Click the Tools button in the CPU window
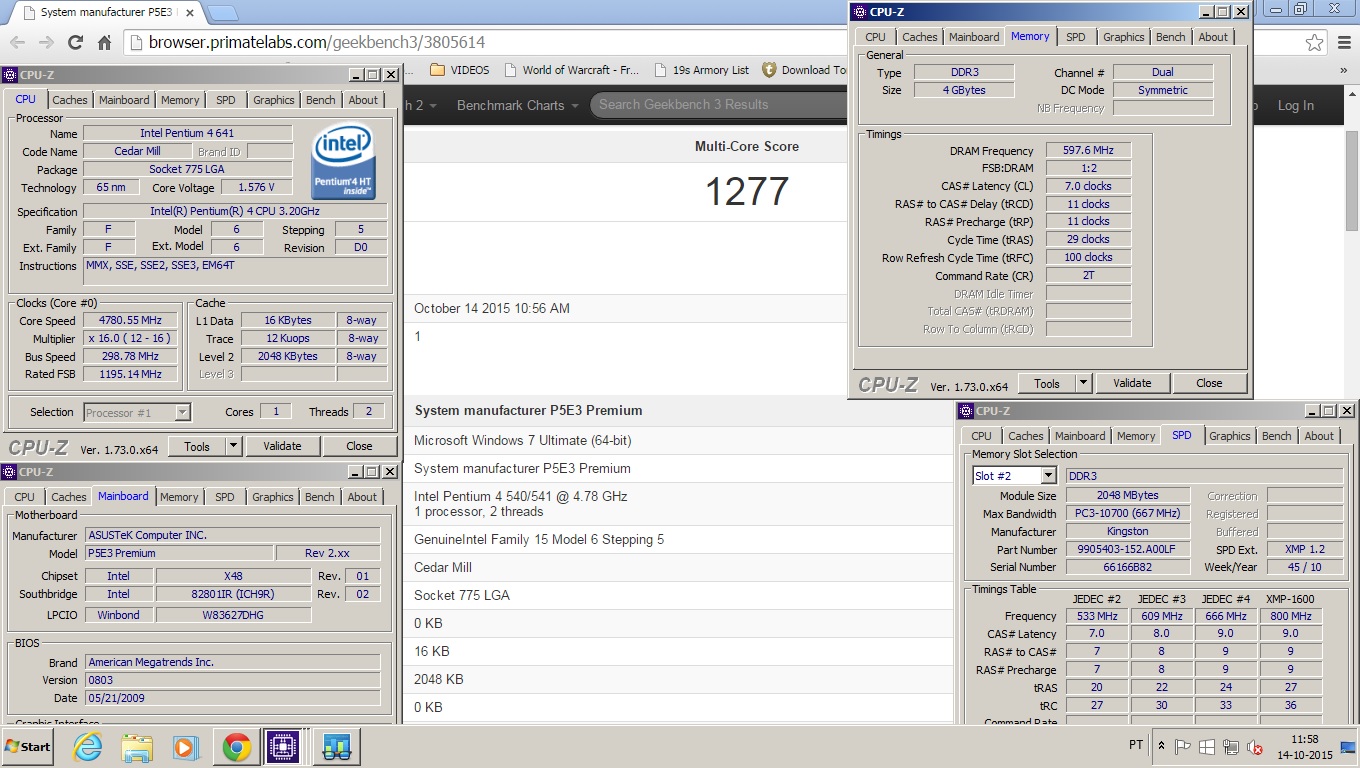Image resolution: width=1360 pixels, height=768 pixels. (197, 446)
